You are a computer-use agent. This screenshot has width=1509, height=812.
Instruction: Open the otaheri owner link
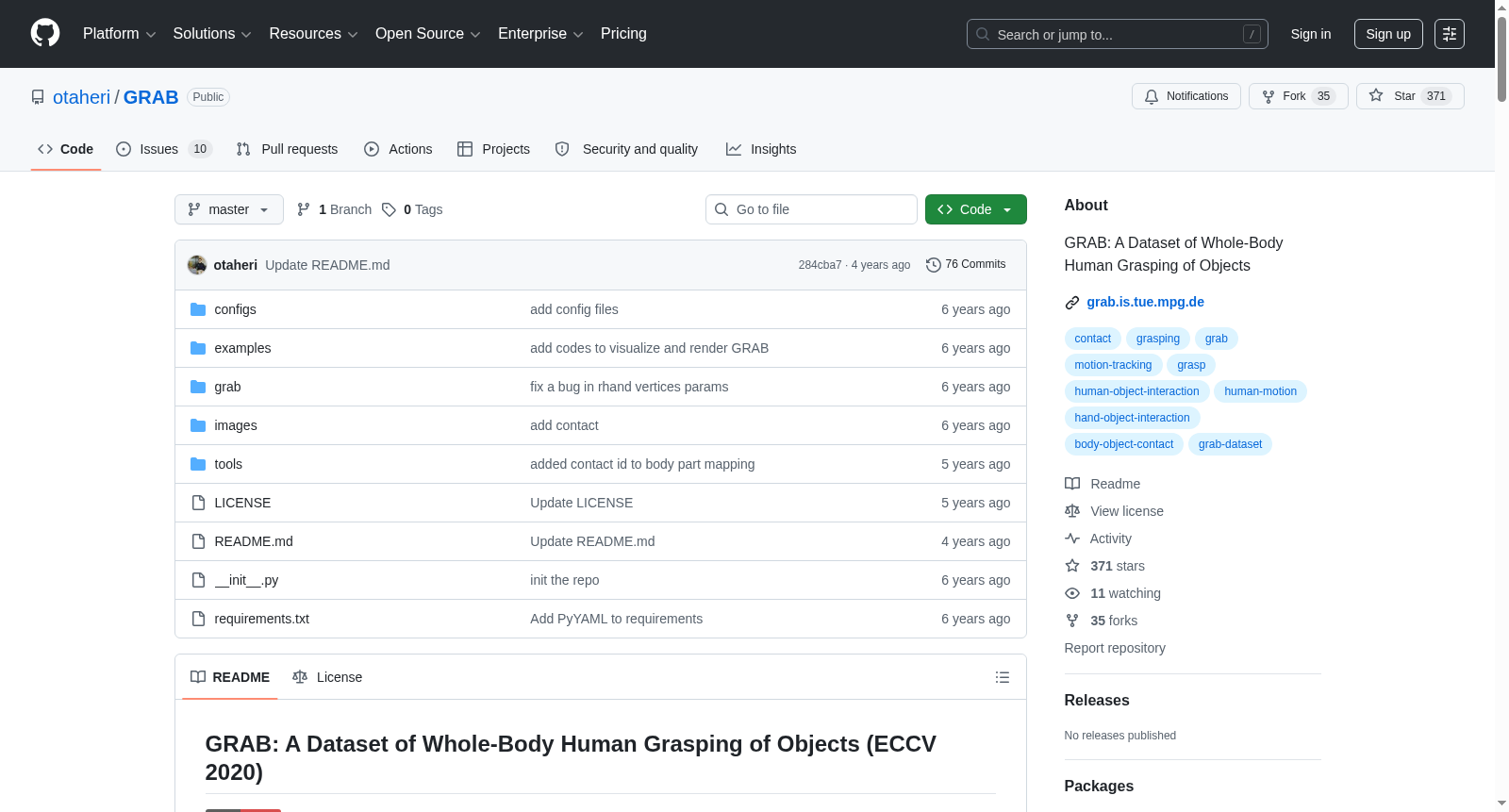pyautogui.click(x=81, y=97)
